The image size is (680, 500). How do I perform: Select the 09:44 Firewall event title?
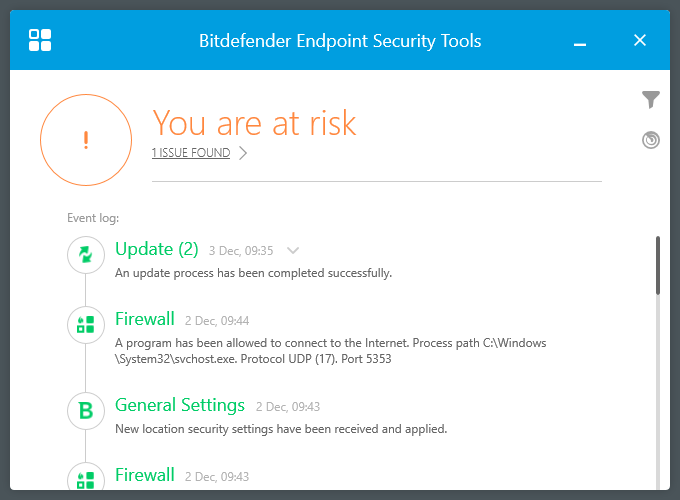145,319
